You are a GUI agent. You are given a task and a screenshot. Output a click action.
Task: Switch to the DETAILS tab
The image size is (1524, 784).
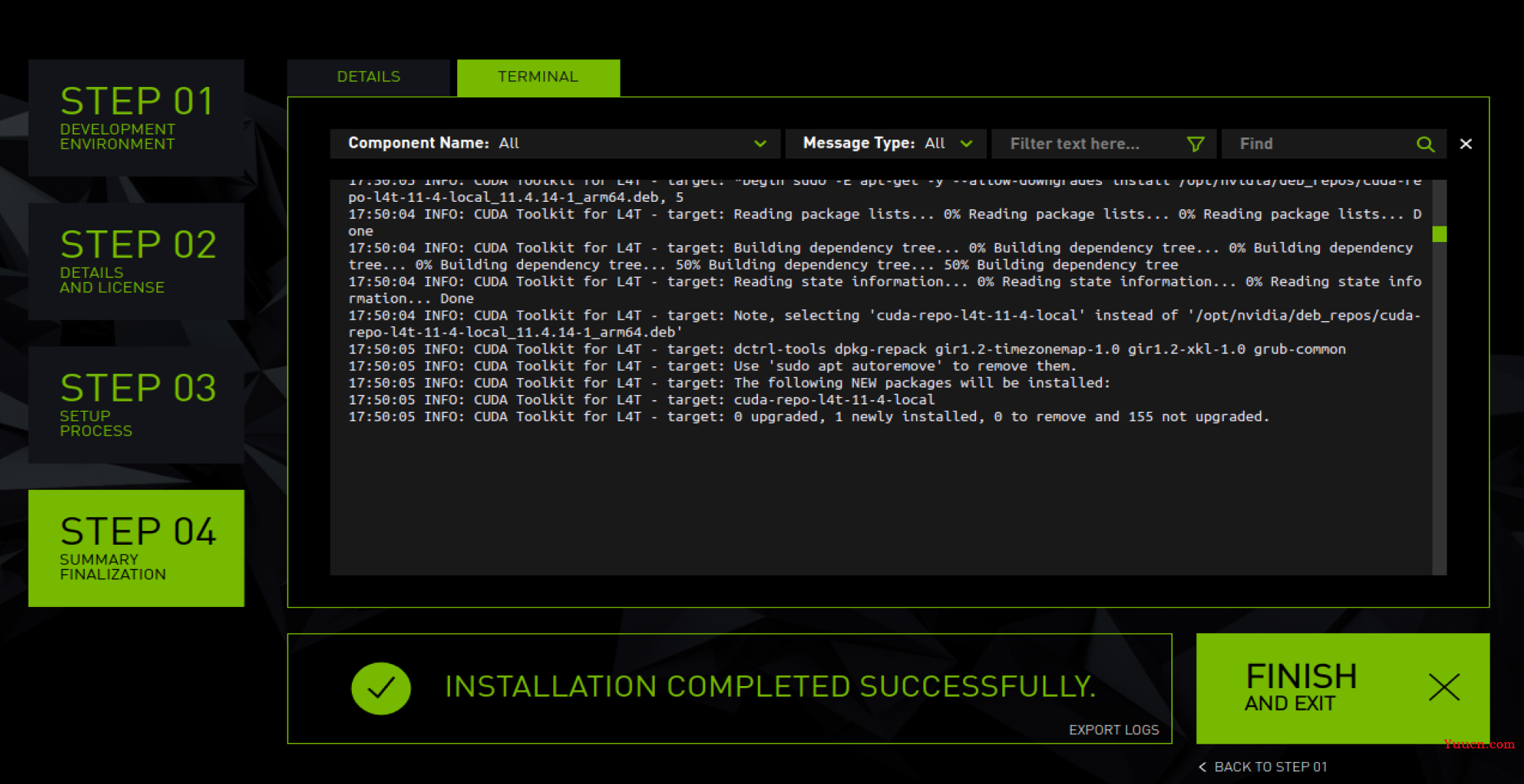coord(368,77)
